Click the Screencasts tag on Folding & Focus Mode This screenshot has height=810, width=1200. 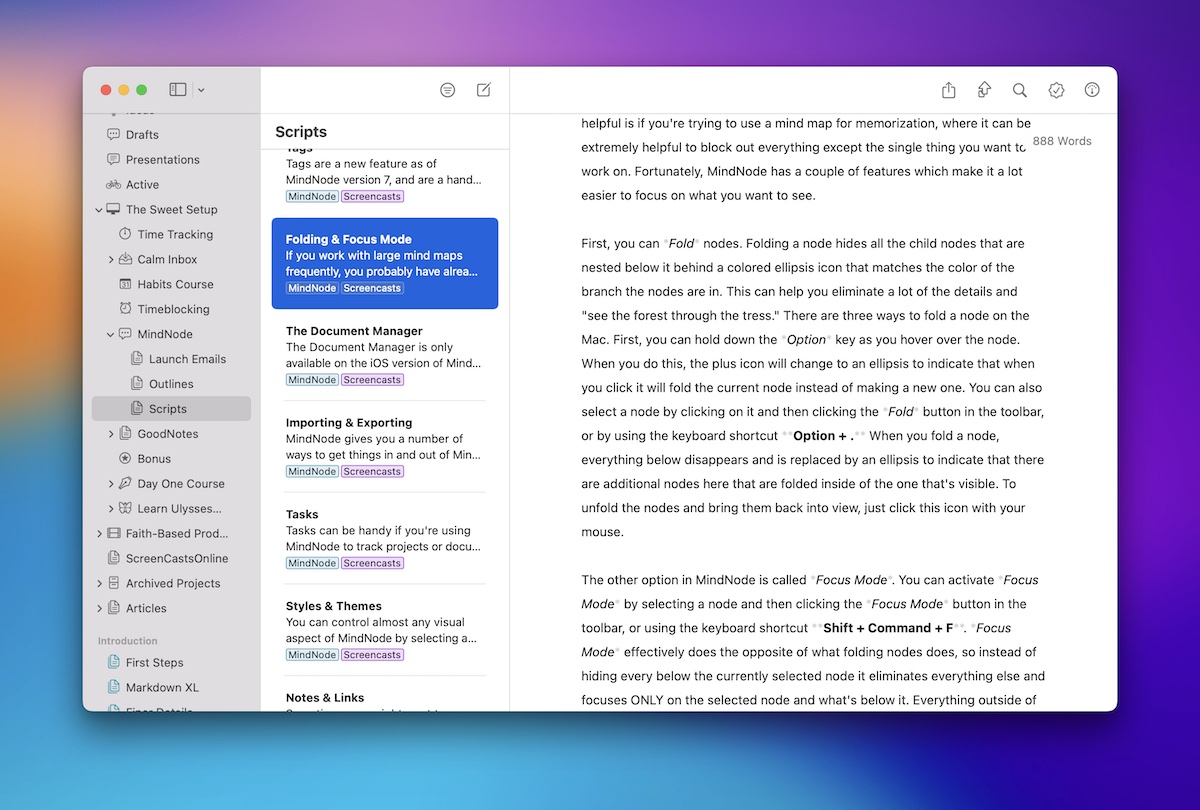pos(372,288)
